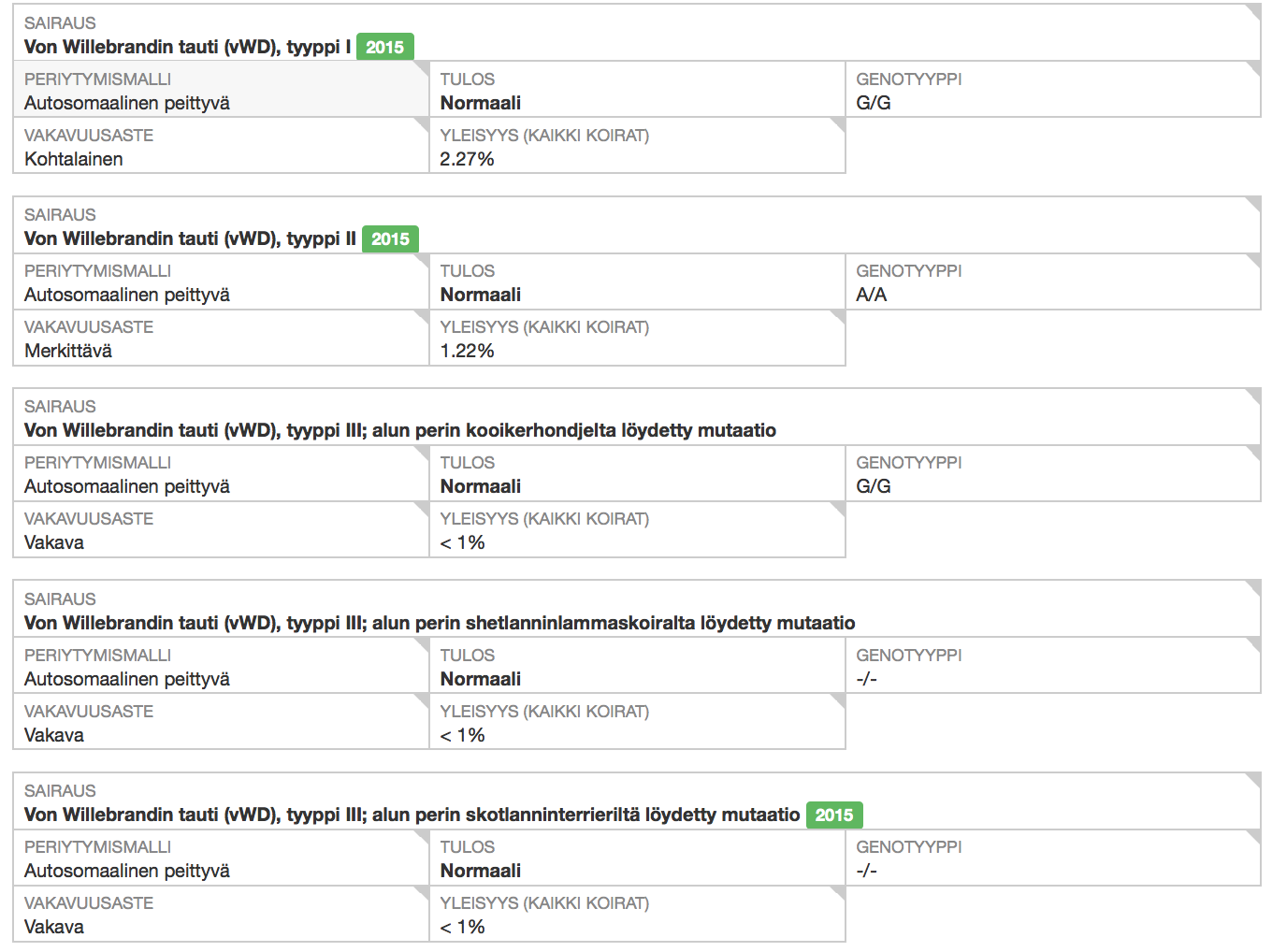This screenshot has width=1272, height=952.
Task: Click 2015 badge on skotlanninterrieri mutation title
Action: pos(833,815)
